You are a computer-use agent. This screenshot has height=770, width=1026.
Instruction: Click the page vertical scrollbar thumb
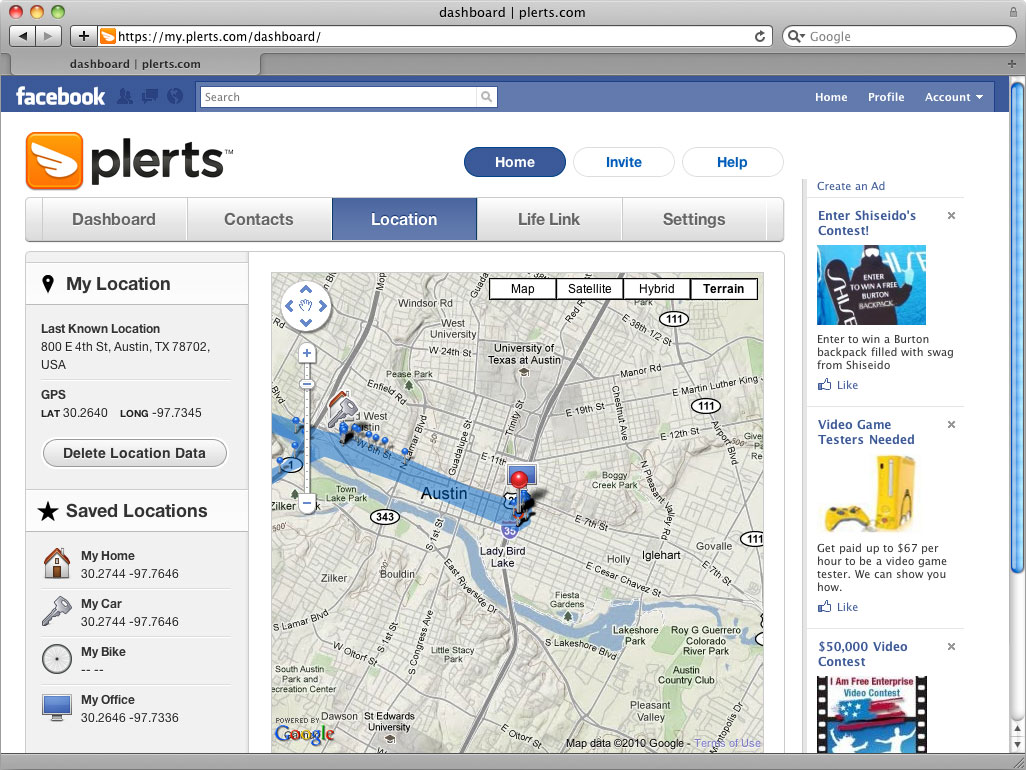click(x=1017, y=327)
